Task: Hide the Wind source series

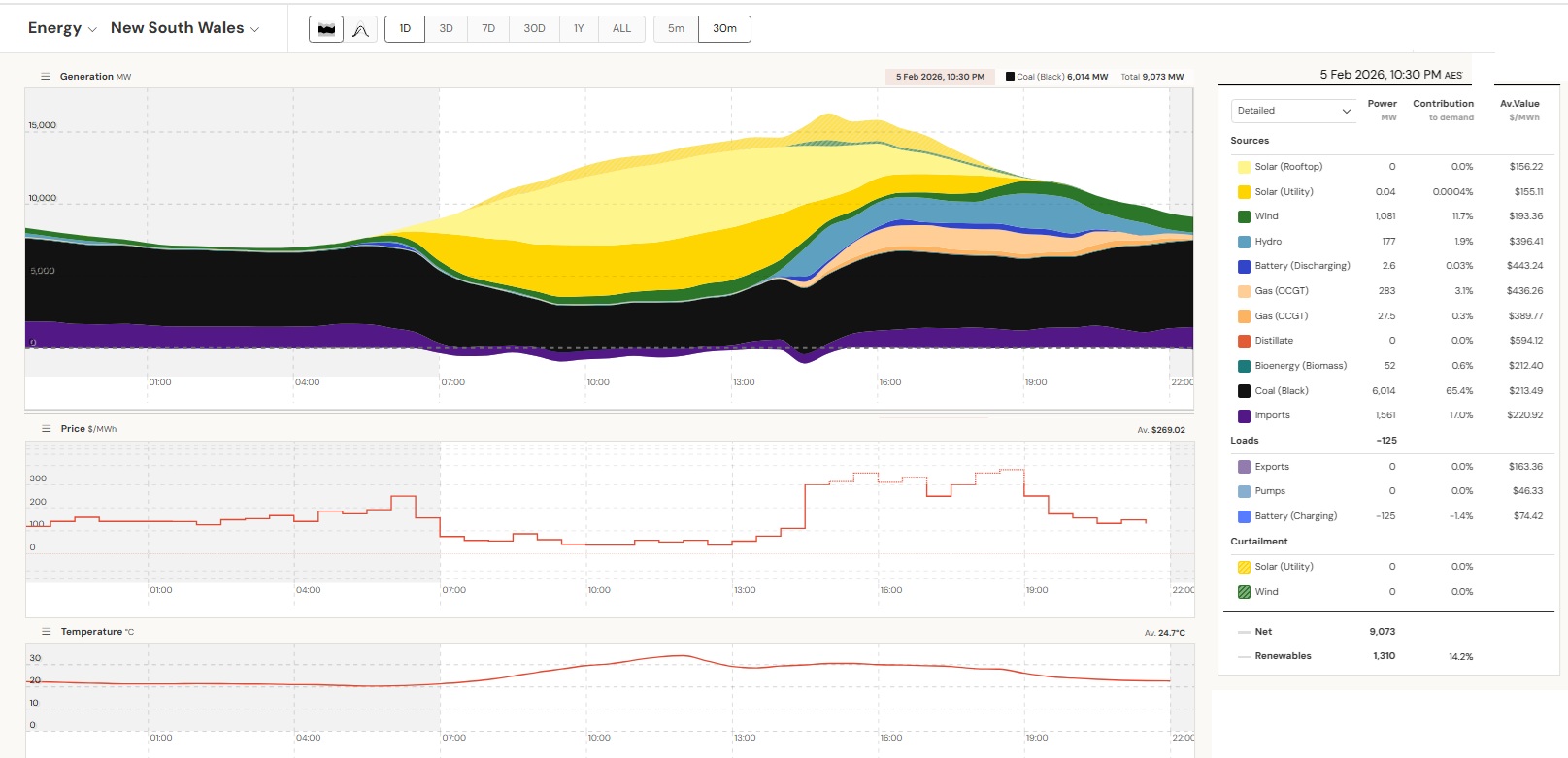Action: 1244,216
